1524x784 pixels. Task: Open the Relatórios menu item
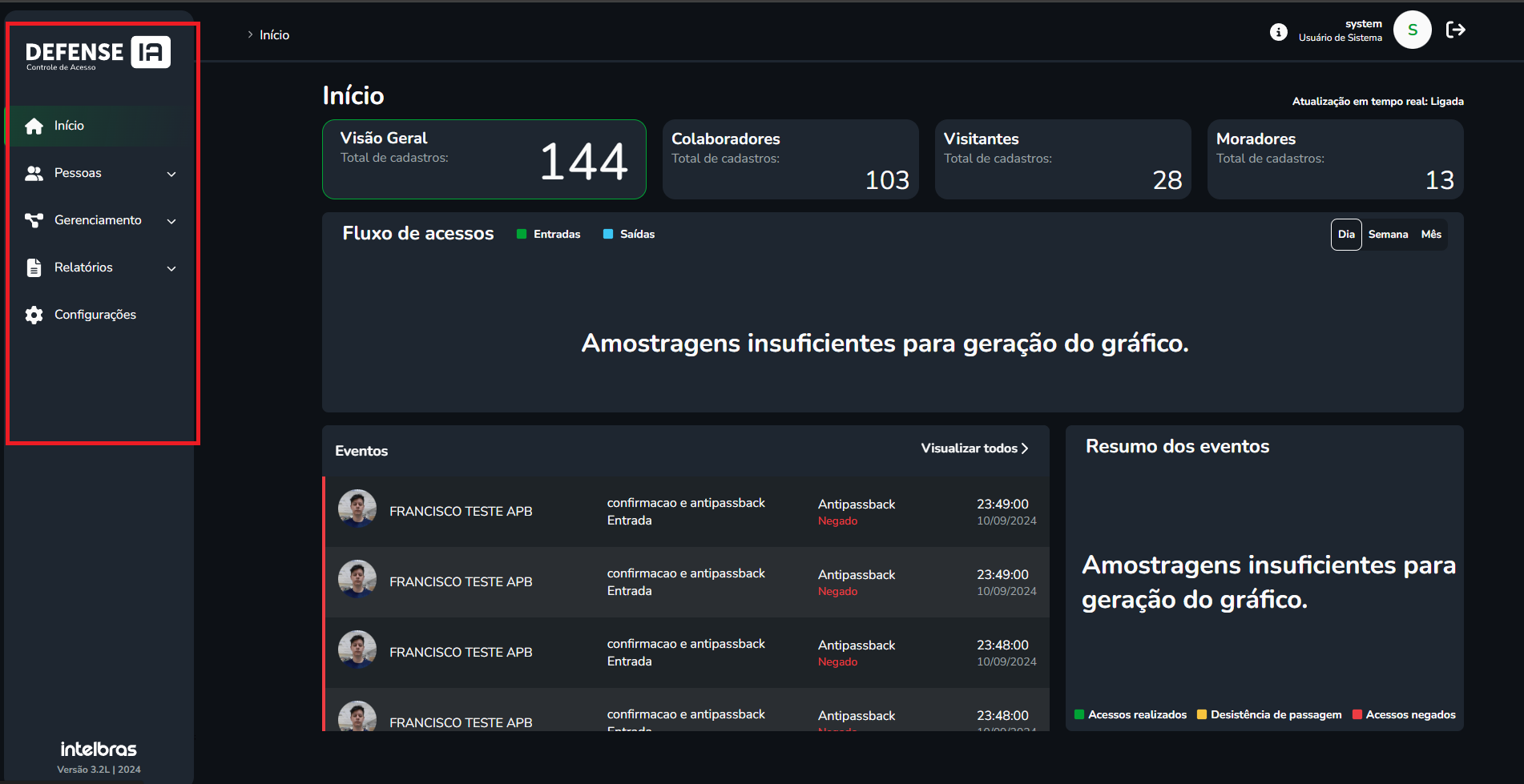pos(100,267)
